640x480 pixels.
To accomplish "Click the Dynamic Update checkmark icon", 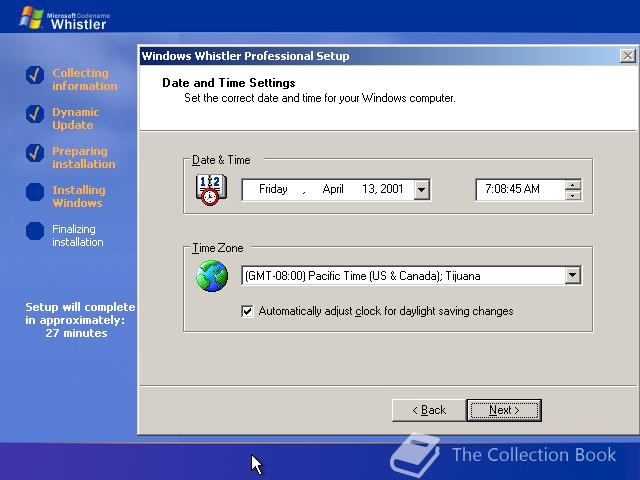I will click(x=35, y=114).
